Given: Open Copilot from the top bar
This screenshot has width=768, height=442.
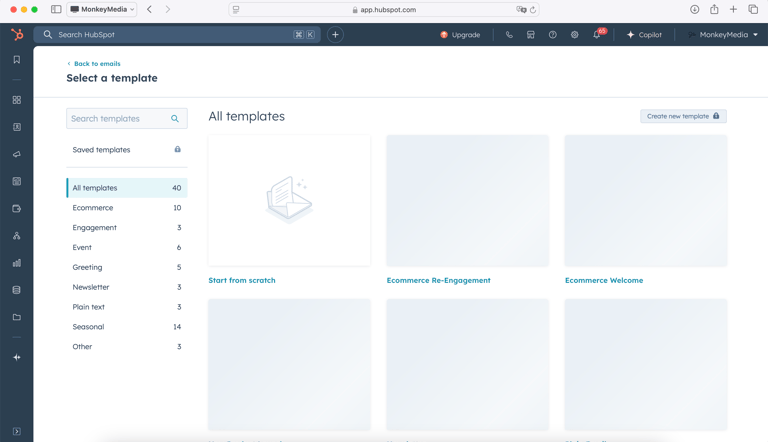Looking at the screenshot, I should click(644, 35).
